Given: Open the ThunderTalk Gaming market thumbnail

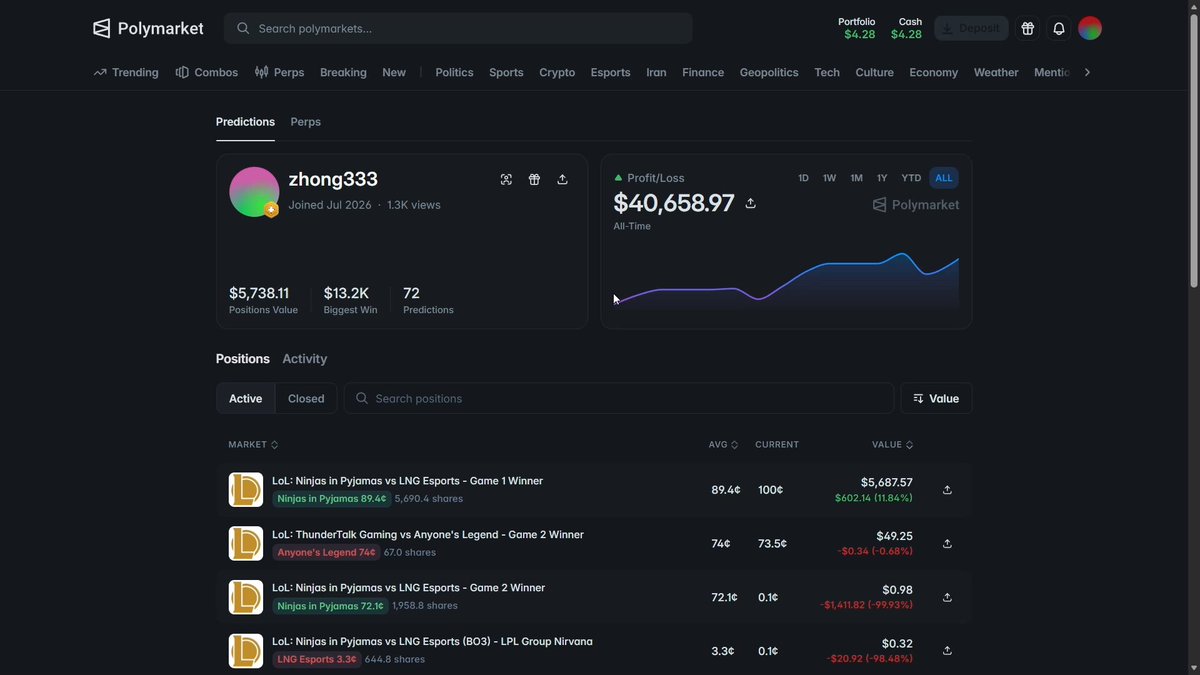Looking at the screenshot, I should tap(246, 544).
